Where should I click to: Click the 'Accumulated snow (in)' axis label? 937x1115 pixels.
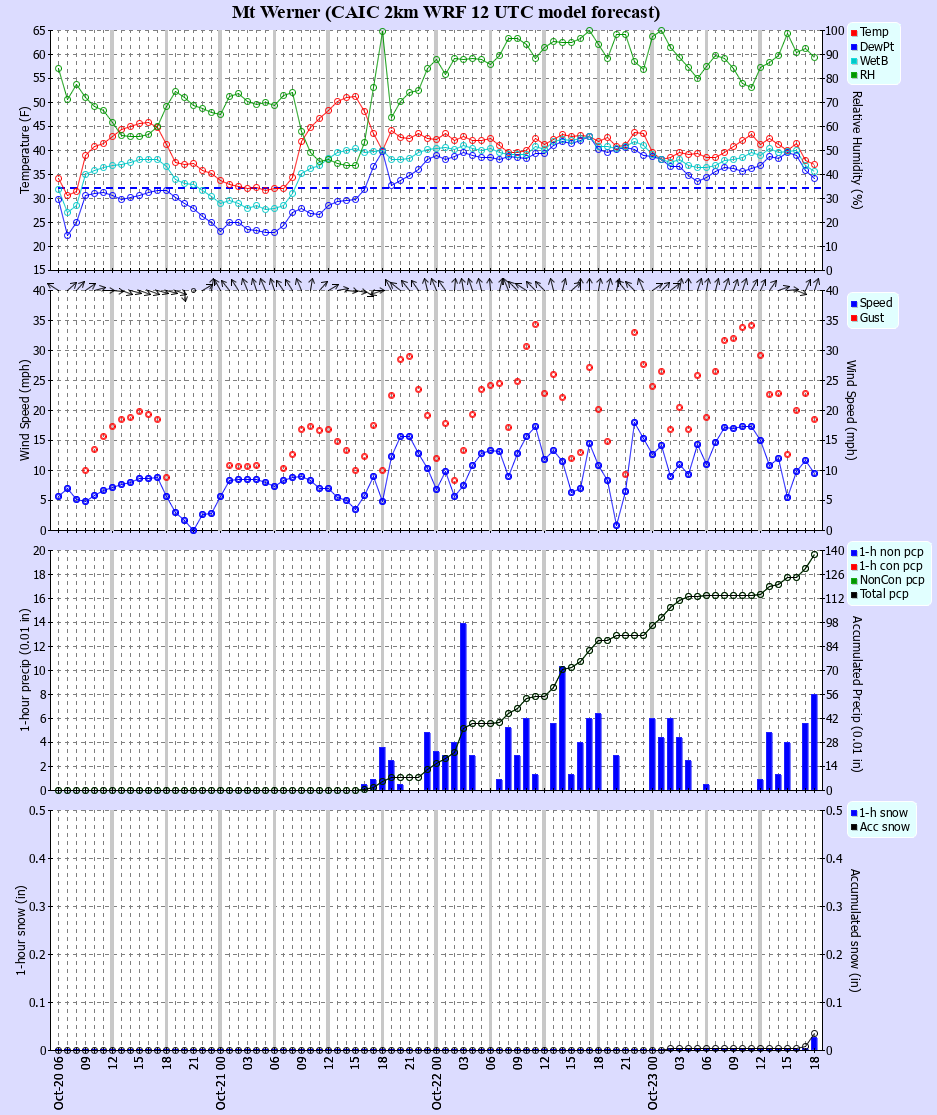[855, 930]
